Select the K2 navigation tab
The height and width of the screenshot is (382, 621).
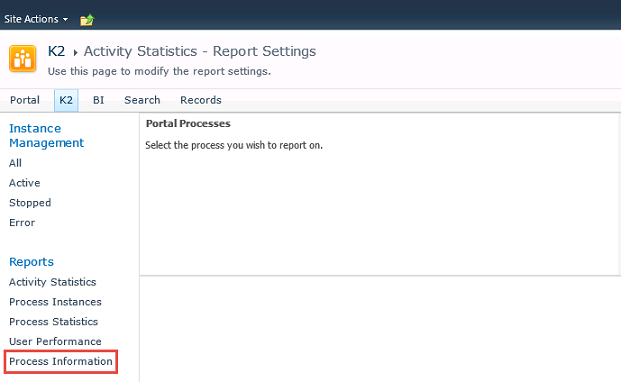pos(66,100)
